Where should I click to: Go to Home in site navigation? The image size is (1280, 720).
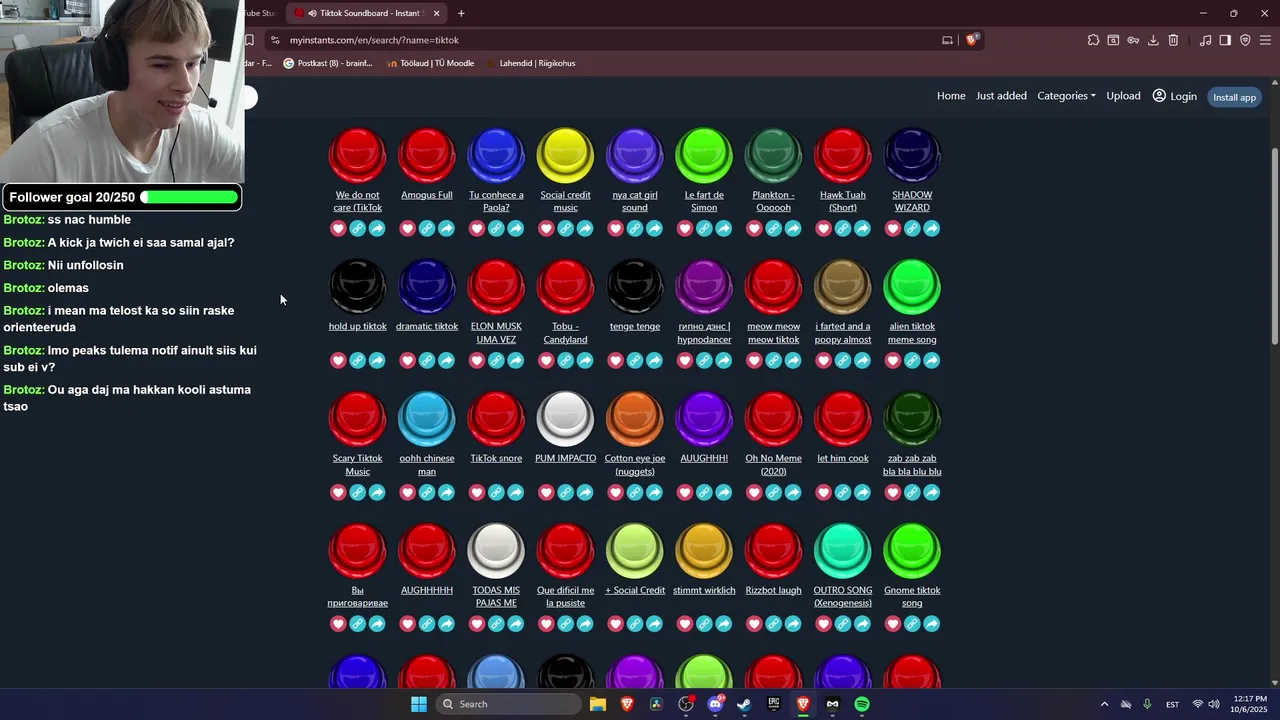pos(951,96)
